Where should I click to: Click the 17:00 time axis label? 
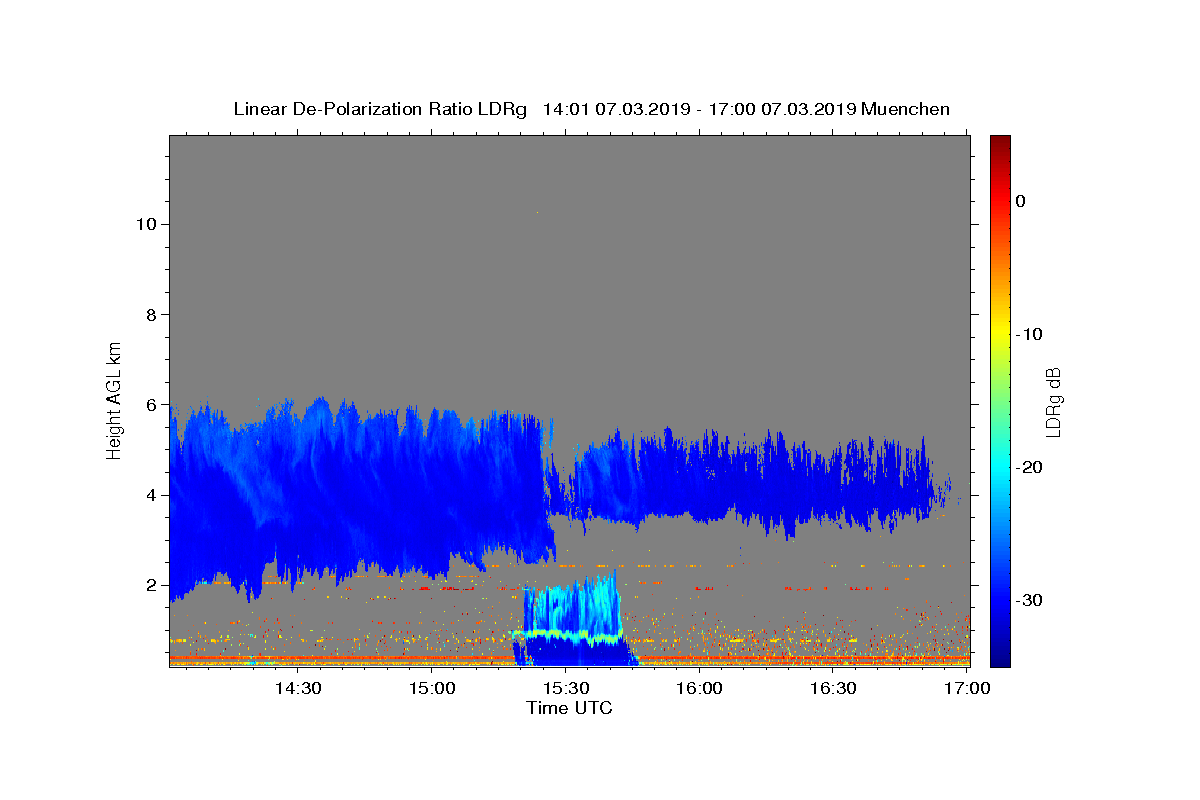point(967,688)
